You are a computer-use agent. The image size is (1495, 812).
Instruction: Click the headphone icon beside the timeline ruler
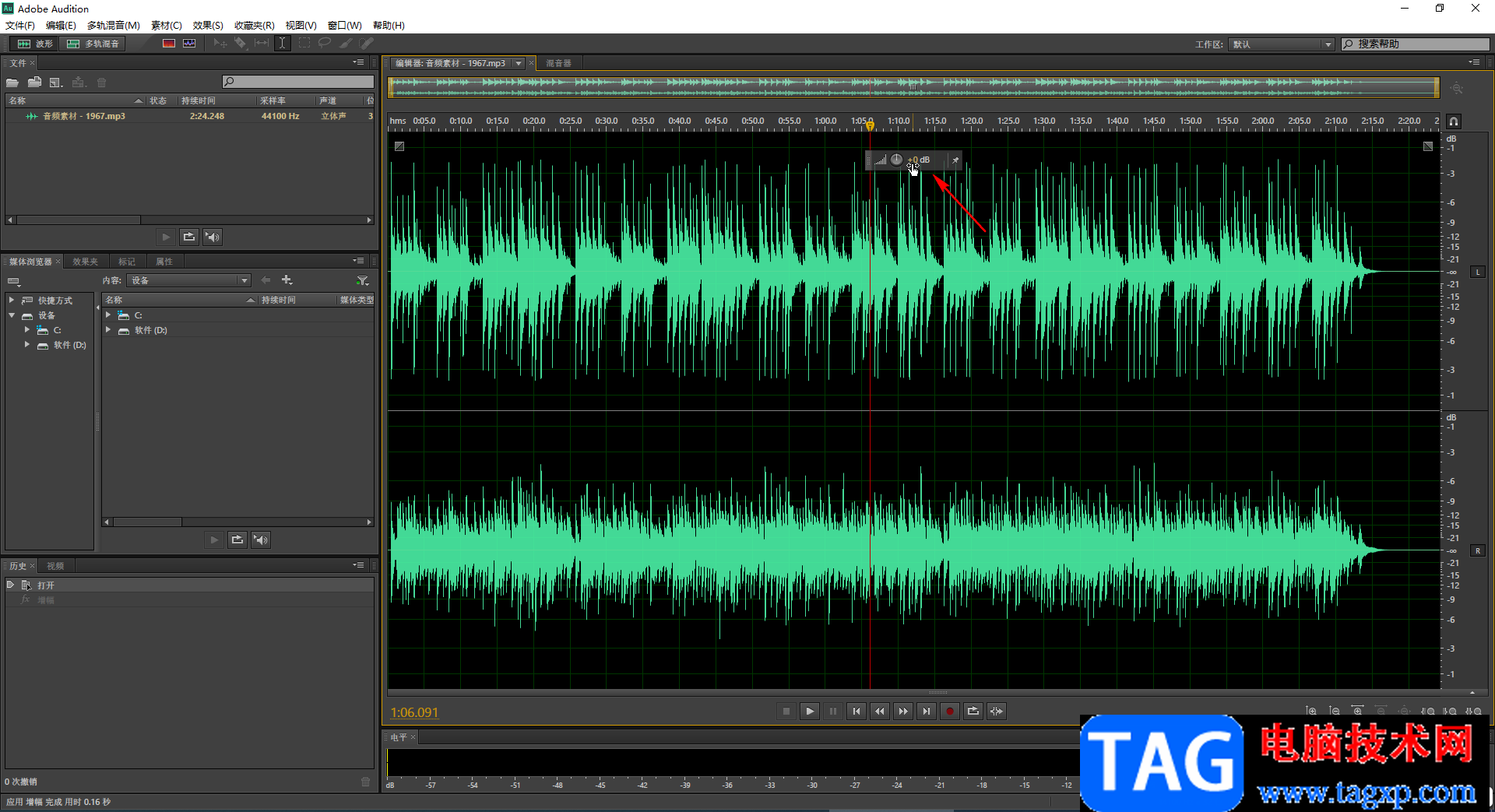[x=1453, y=121]
